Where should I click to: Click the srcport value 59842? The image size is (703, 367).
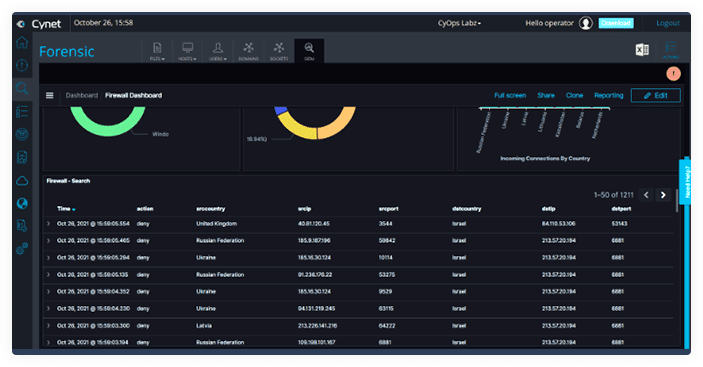[x=387, y=241]
